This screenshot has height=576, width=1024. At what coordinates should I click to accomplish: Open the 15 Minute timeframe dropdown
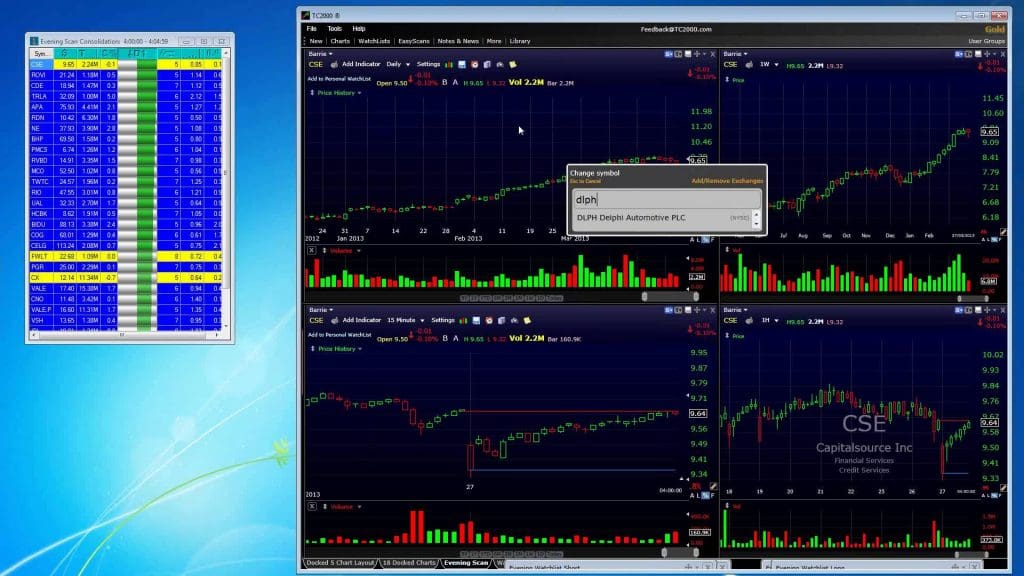[x=406, y=321]
